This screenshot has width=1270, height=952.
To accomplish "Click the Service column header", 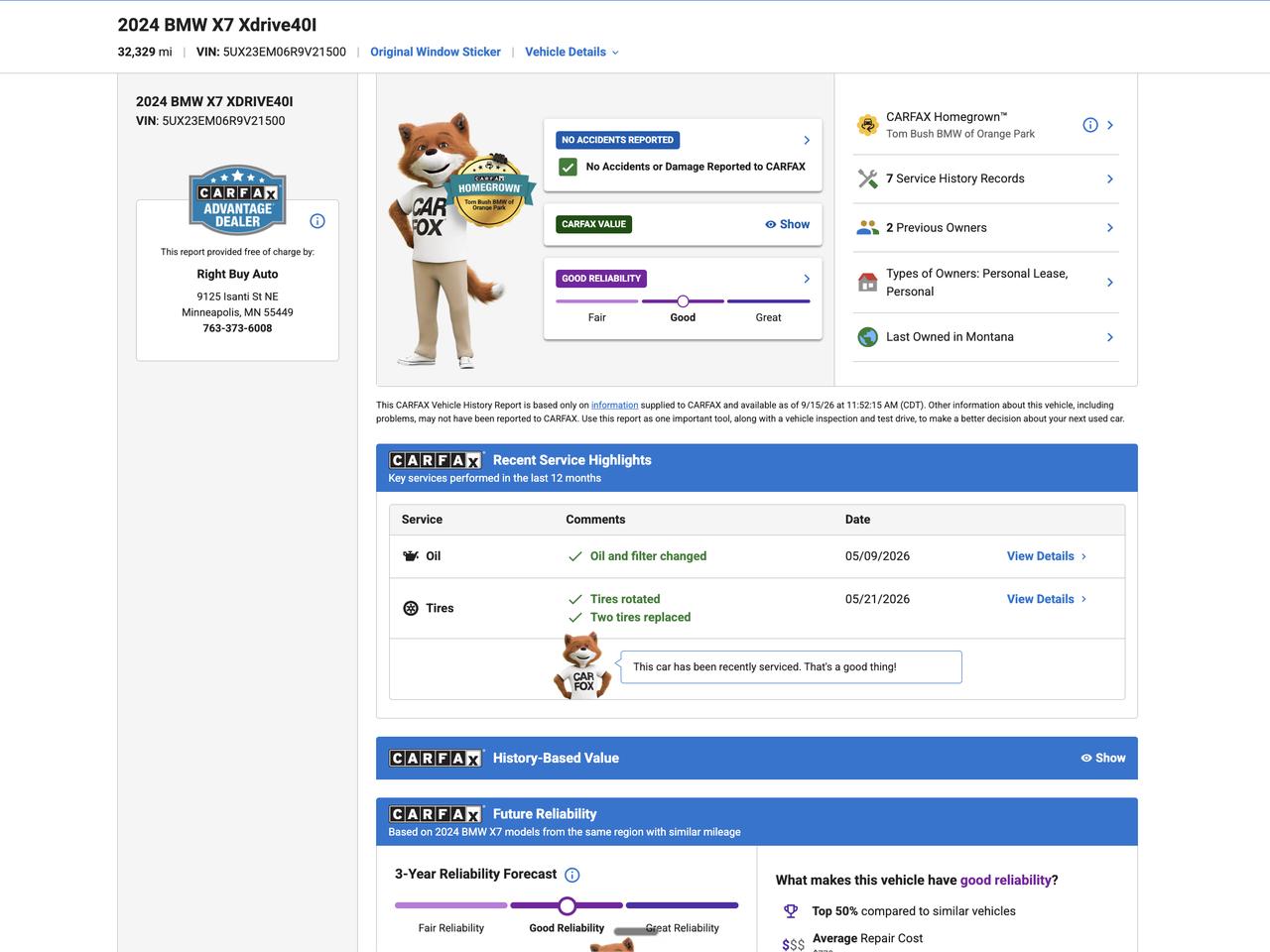I will (x=422, y=520).
